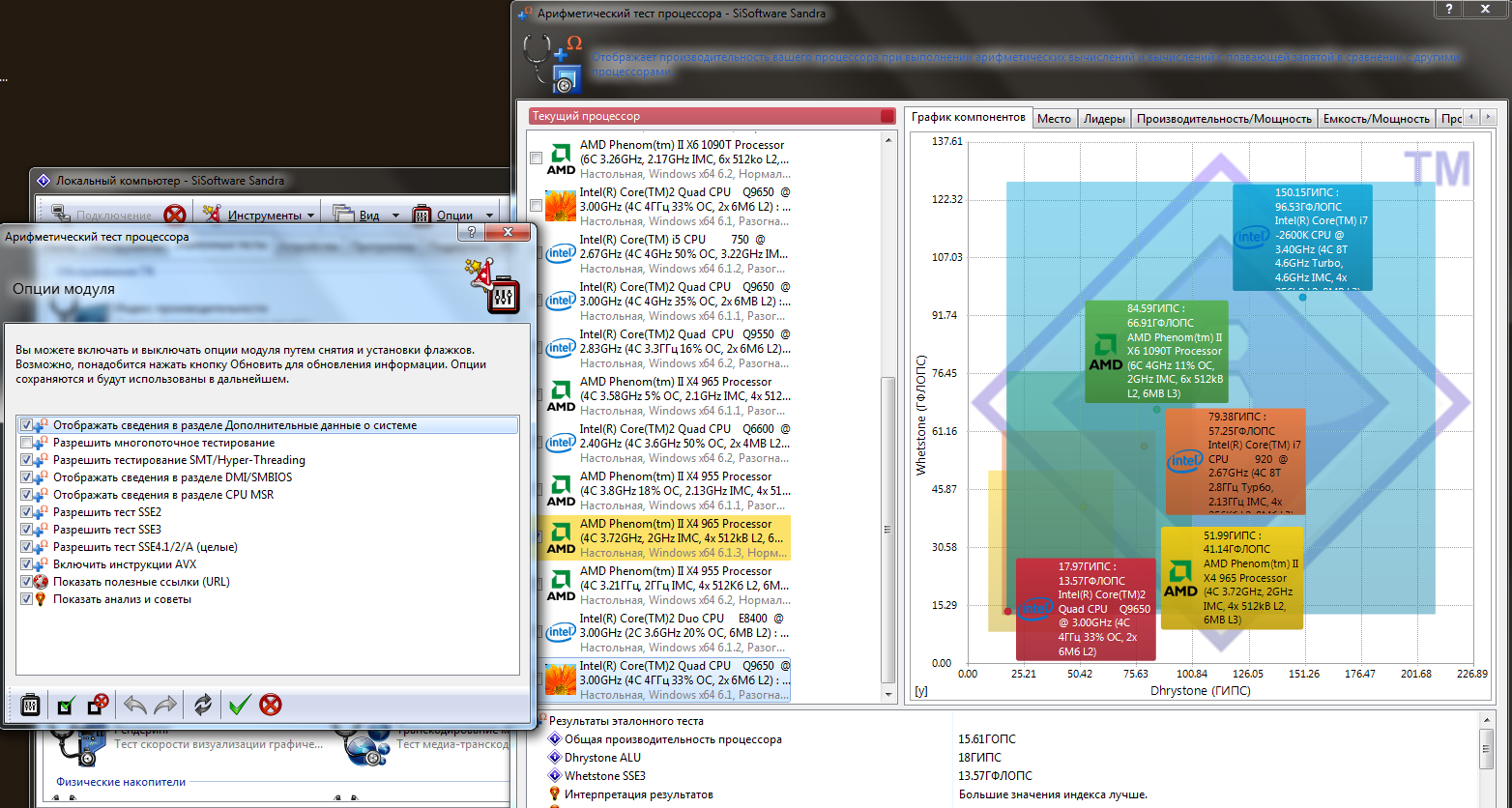Click Intel logo of Core 2 Quad Q9550 row
The width and height of the screenshot is (1512, 808).
(x=561, y=348)
